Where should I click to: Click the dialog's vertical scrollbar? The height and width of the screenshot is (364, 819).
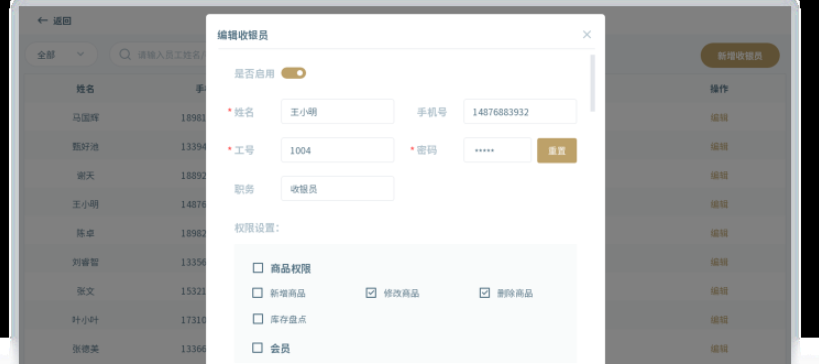click(592, 83)
